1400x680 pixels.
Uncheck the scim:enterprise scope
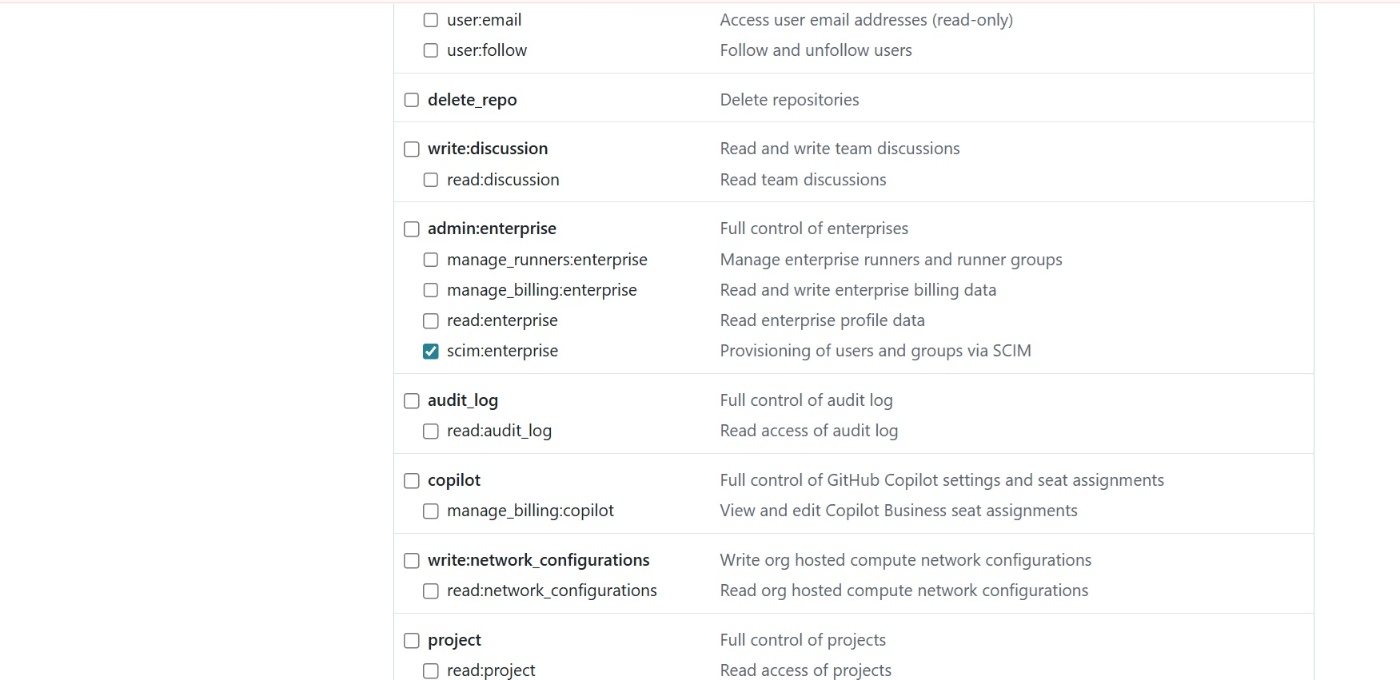point(431,351)
